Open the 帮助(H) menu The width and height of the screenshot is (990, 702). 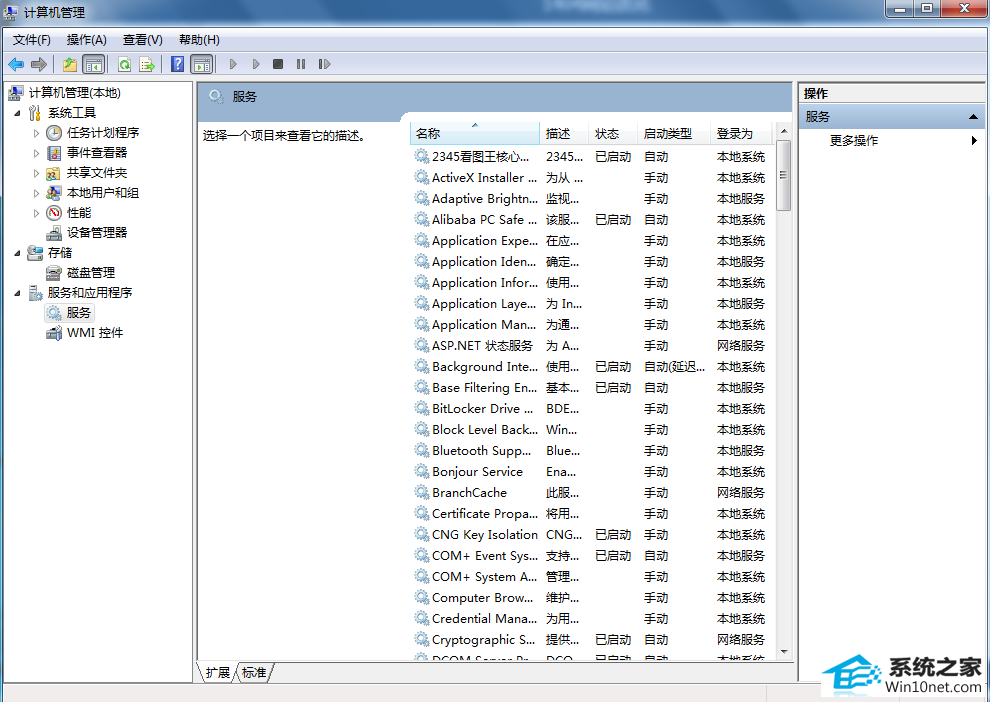[x=200, y=40]
